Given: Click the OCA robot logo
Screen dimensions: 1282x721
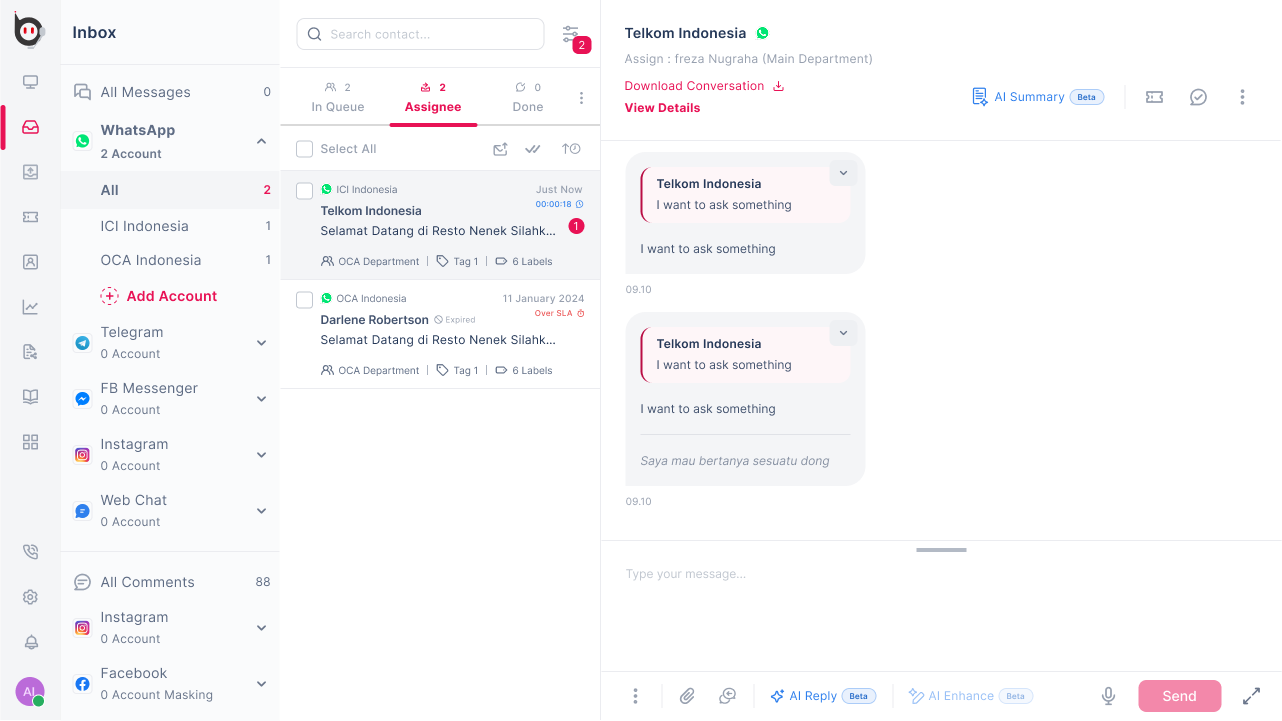Looking at the screenshot, I should [x=30, y=30].
